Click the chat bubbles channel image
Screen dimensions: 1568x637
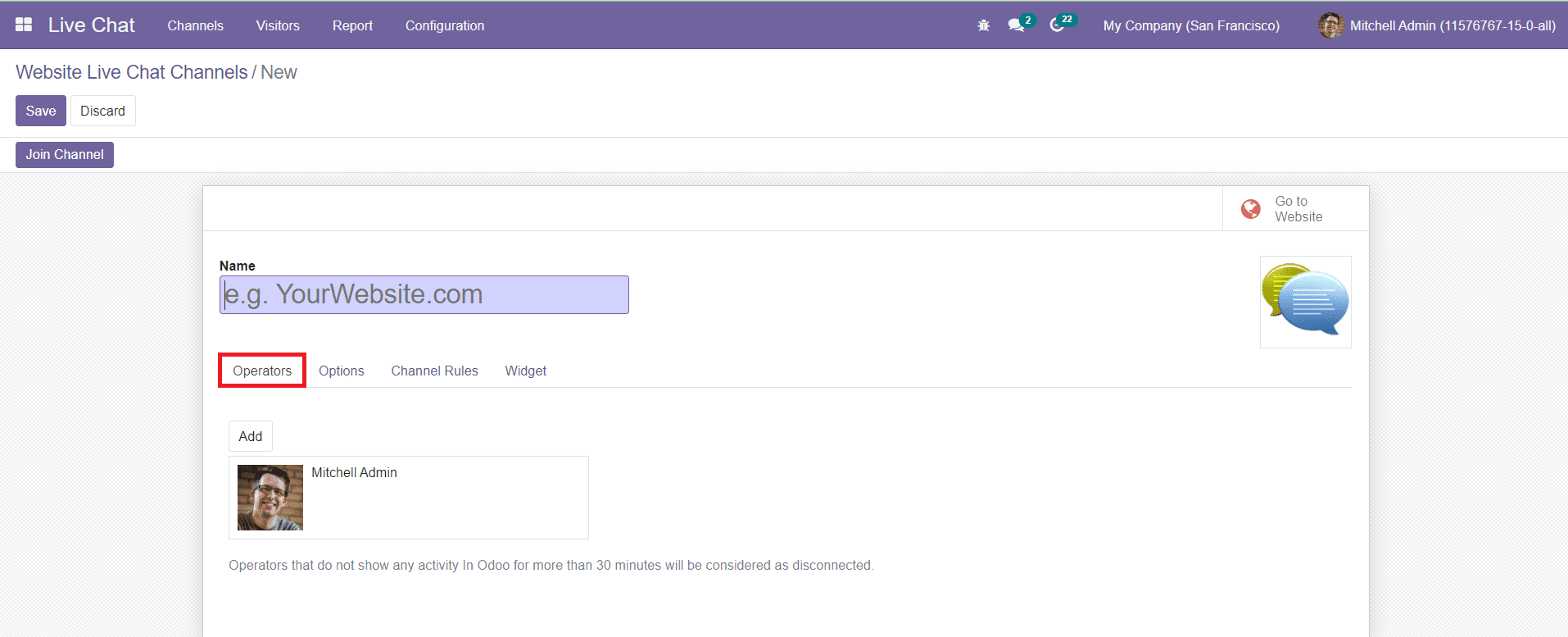point(1305,302)
